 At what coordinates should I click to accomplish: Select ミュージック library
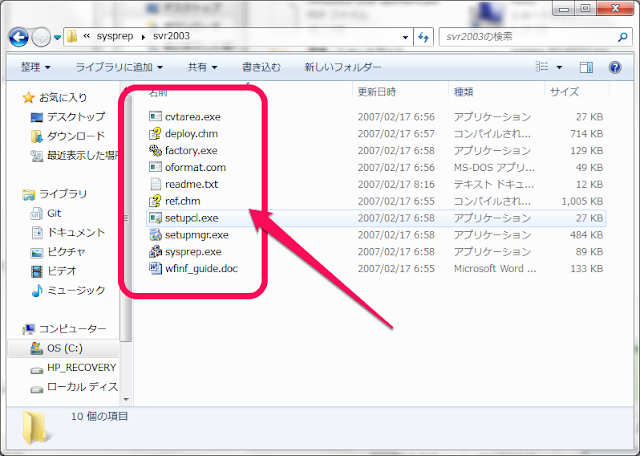(x=76, y=290)
